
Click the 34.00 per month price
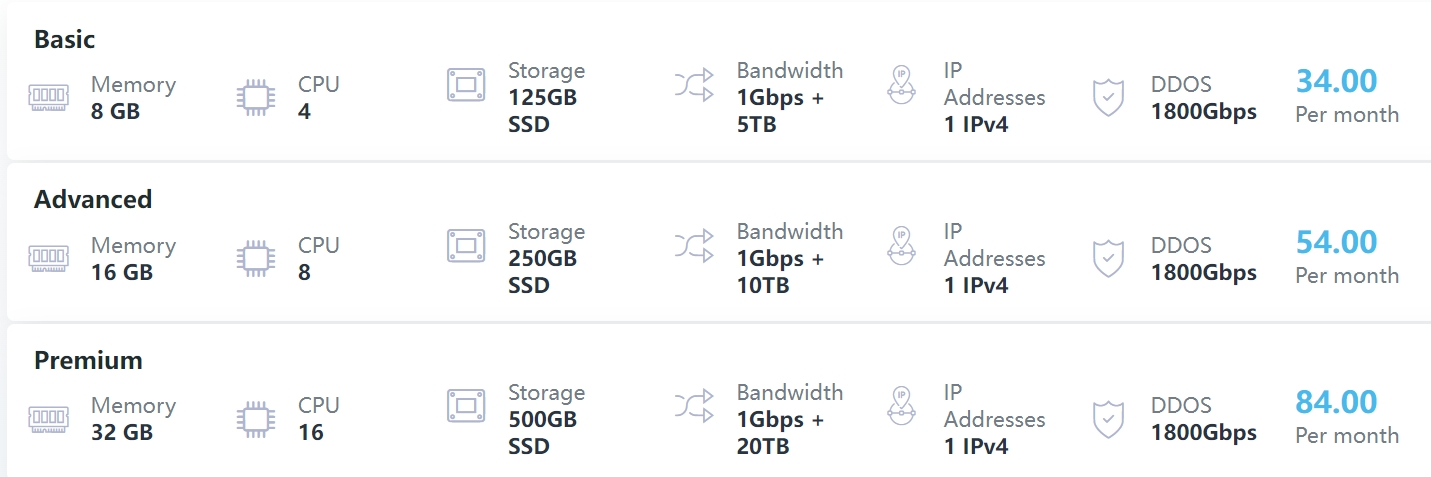pos(1337,81)
